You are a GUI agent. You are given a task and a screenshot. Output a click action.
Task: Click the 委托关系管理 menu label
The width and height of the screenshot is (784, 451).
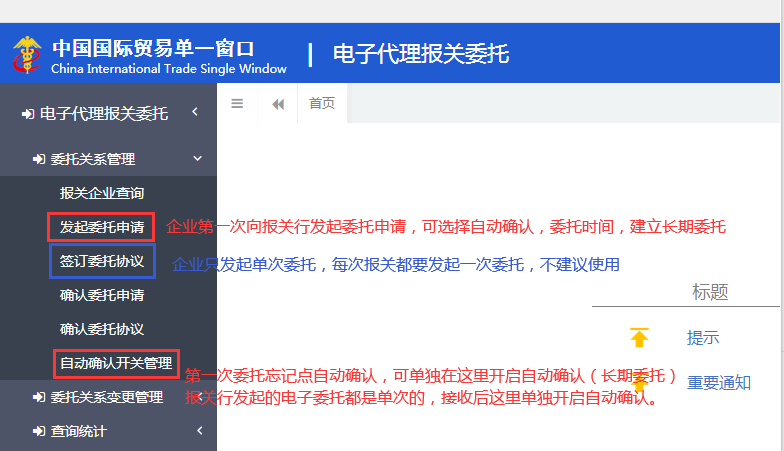[x=93, y=159]
